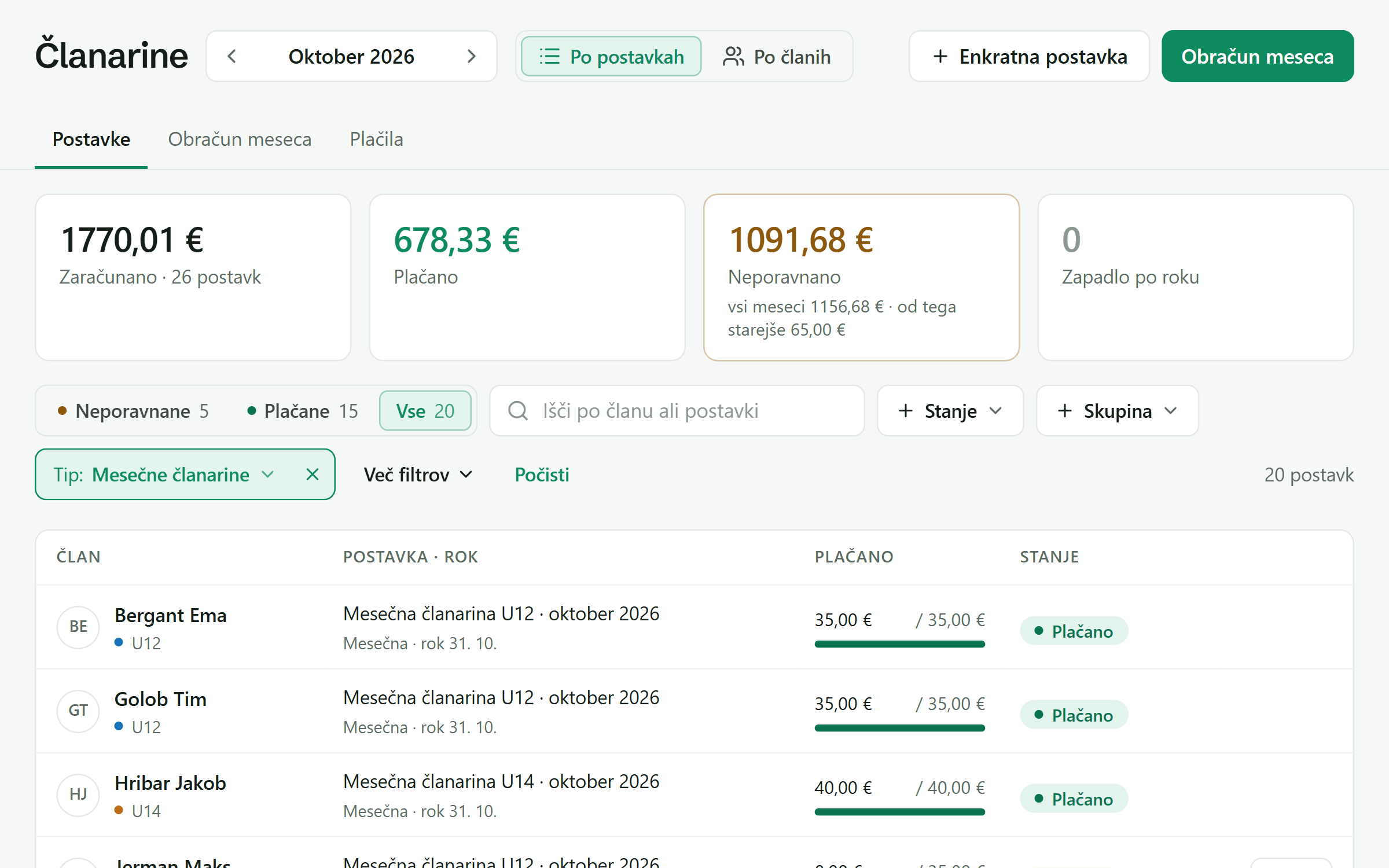Open the Stanje filter dropdown
This screenshot has width=1389, height=868.
point(950,411)
